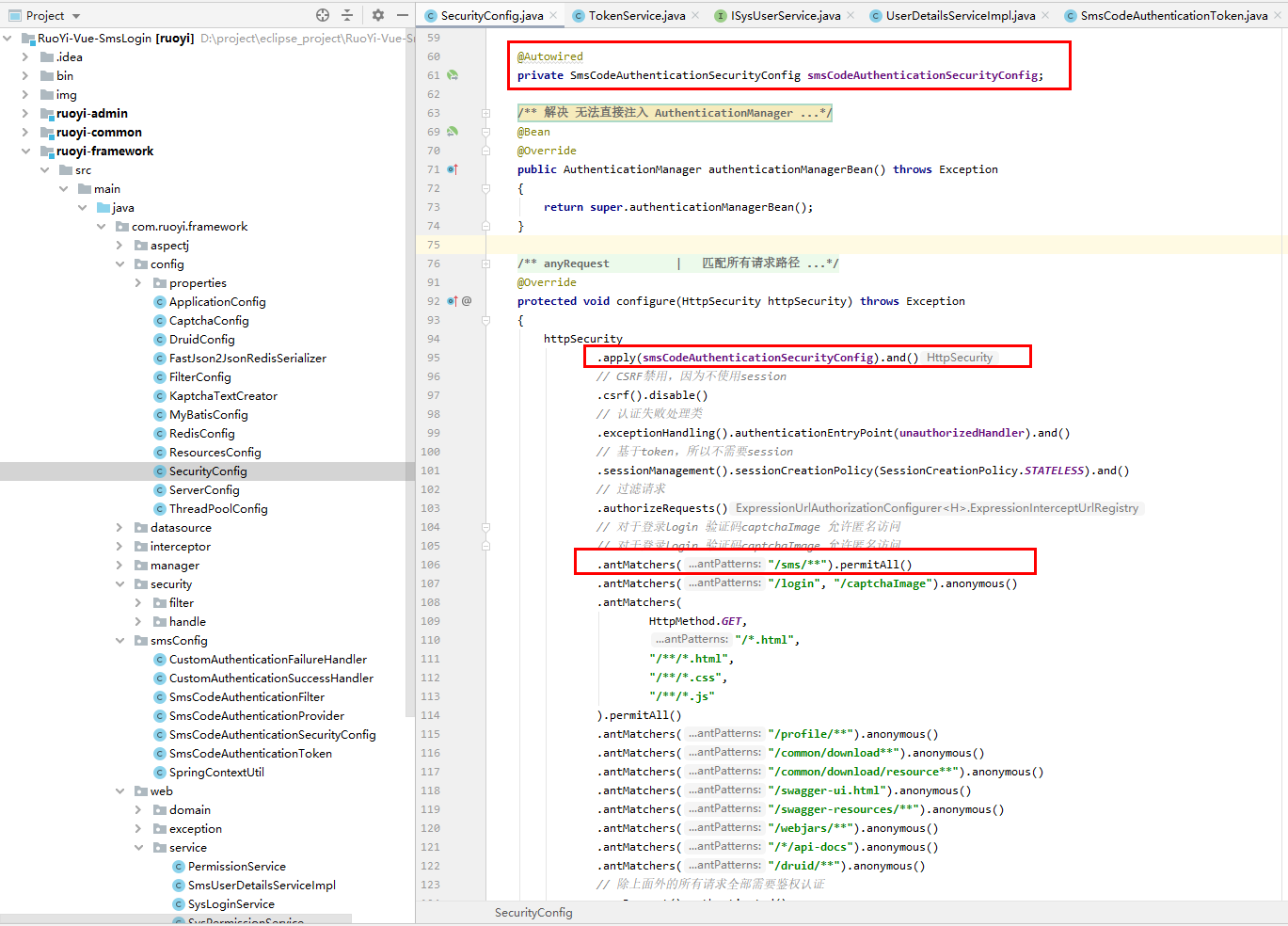Open SpringContextUtil class
This screenshot has width=1288, height=926.
pyautogui.click(x=216, y=773)
